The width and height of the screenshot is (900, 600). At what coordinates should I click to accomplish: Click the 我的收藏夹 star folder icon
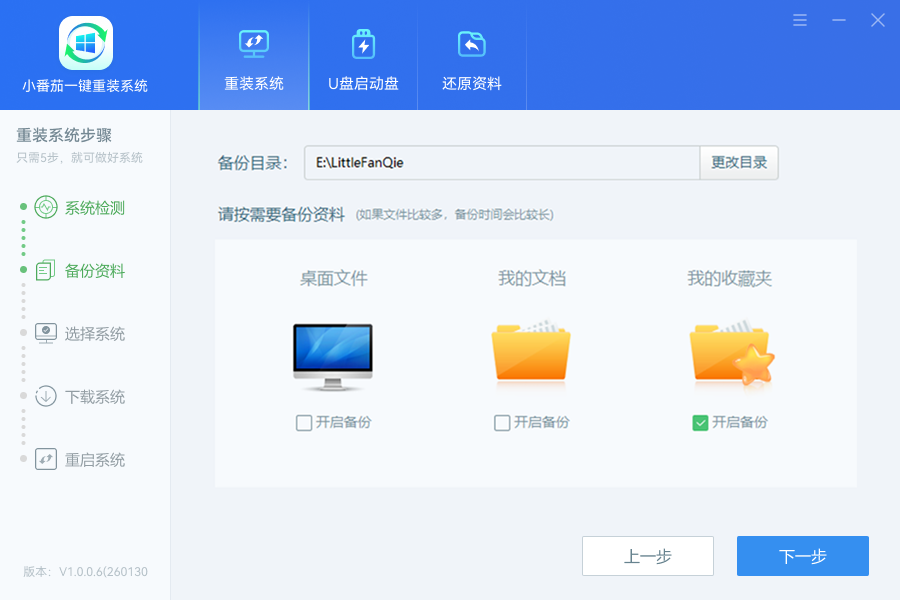[x=732, y=353]
